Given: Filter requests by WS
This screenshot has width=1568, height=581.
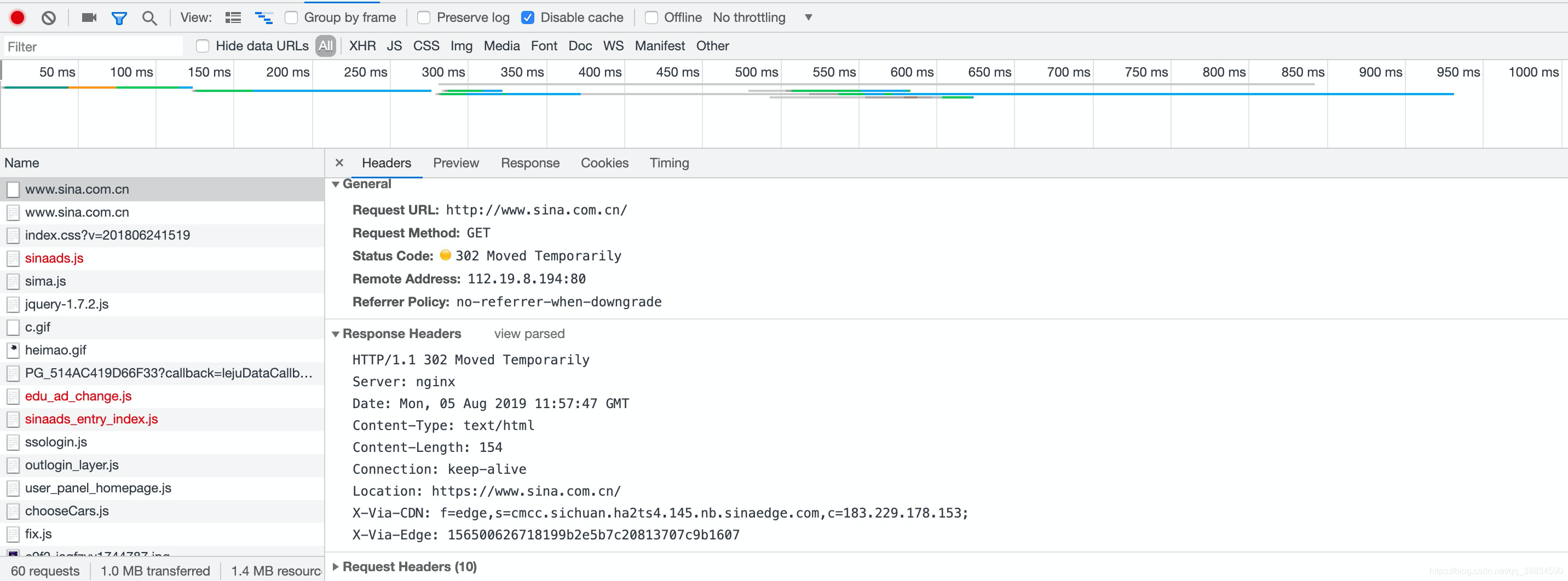Looking at the screenshot, I should point(613,47).
